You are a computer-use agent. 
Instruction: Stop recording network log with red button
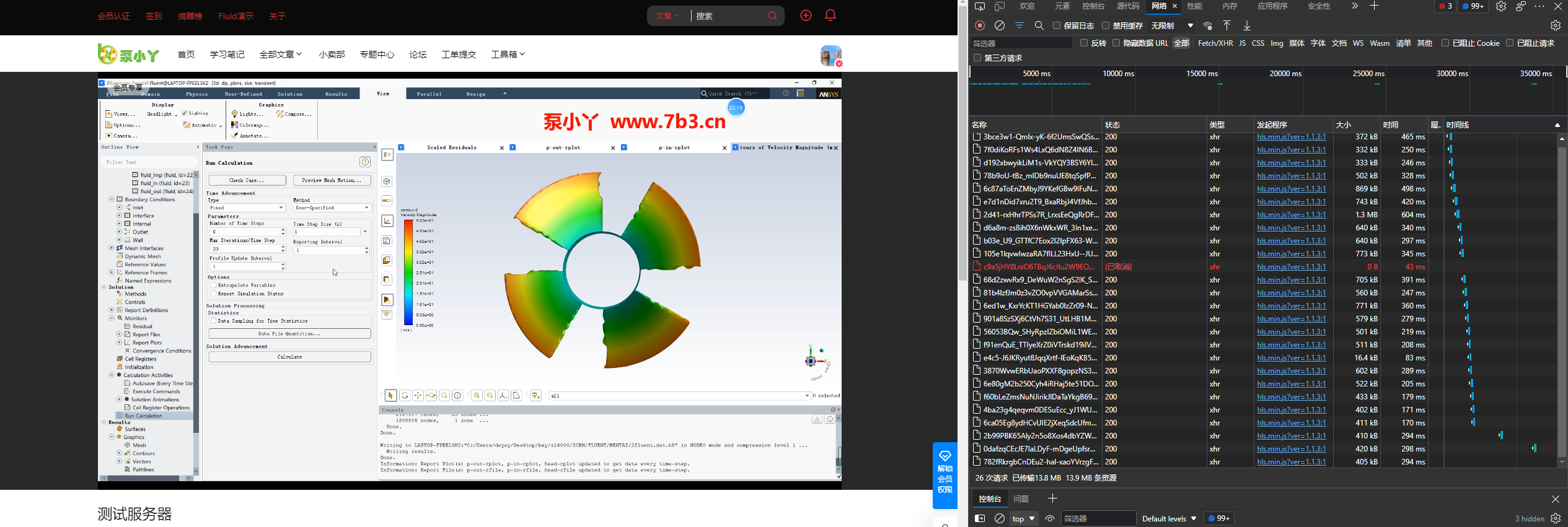[x=980, y=25]
